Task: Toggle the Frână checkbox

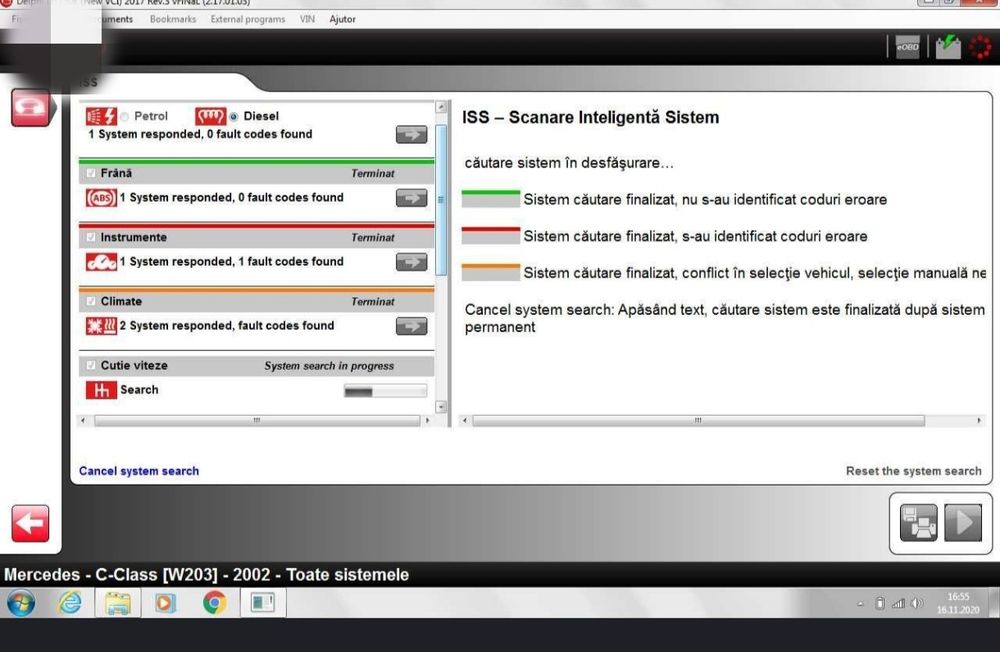Action: click(91, 173)
